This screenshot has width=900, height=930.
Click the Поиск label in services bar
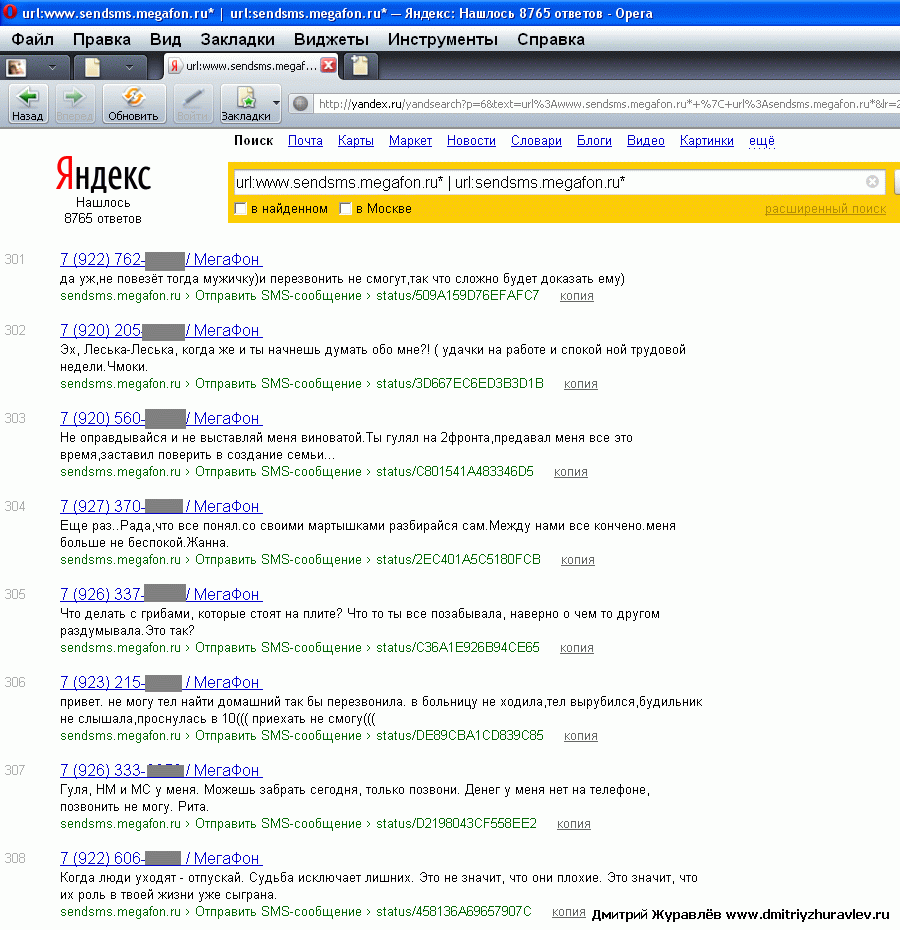(x=253, y=141)
